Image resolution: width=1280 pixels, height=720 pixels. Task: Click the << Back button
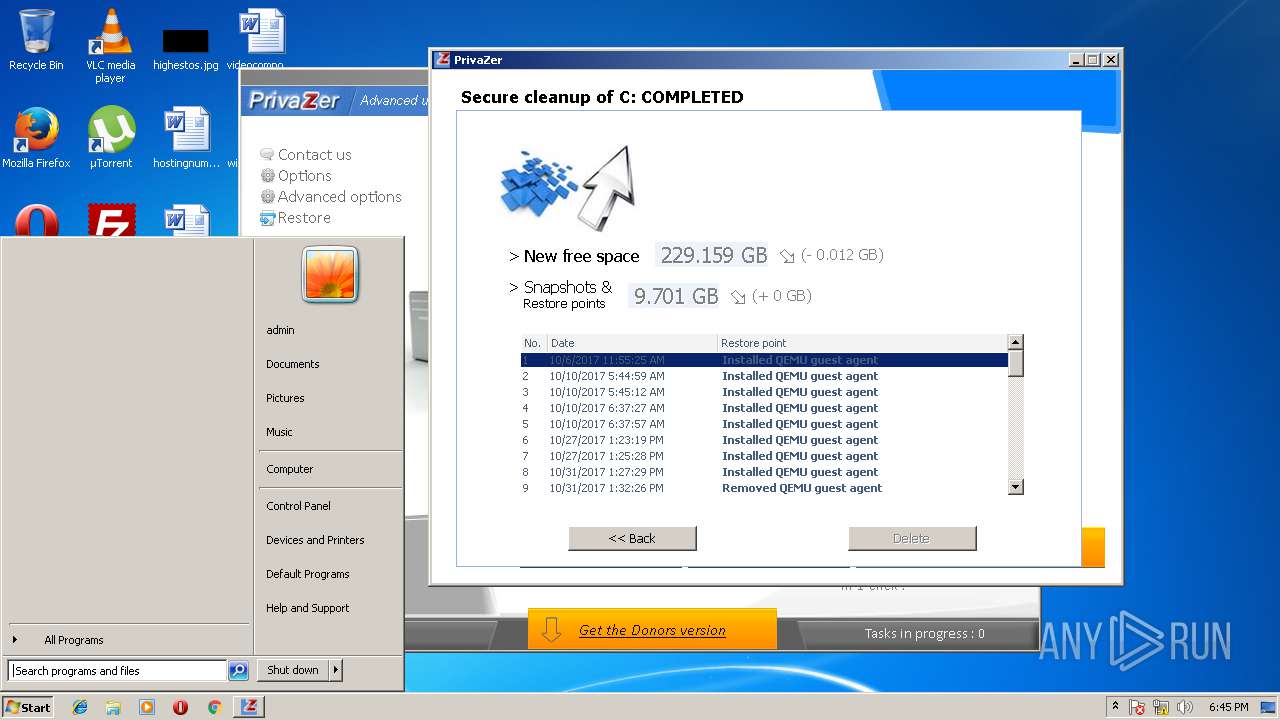tap(632, 538)
